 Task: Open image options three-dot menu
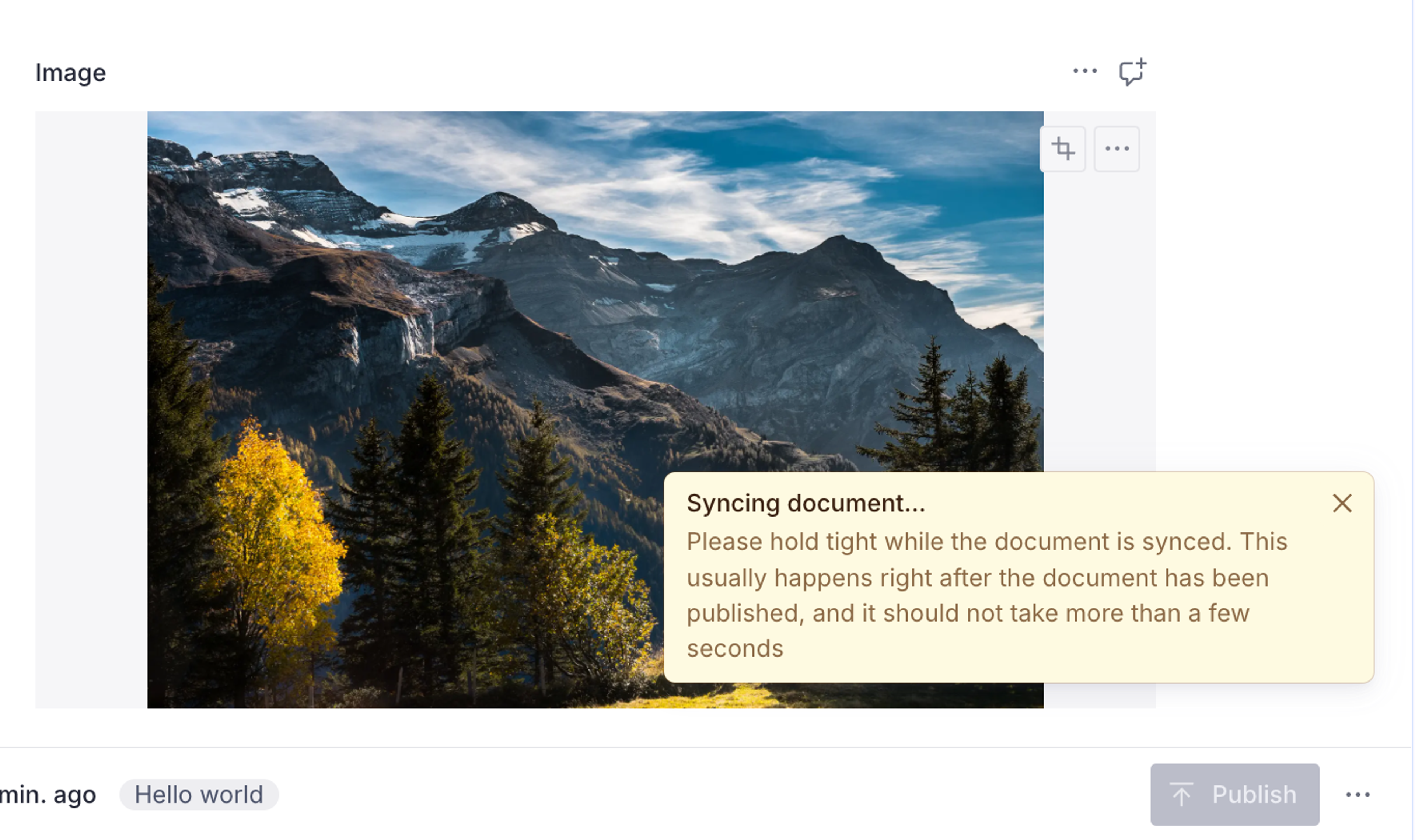(x=1117, y=149)
